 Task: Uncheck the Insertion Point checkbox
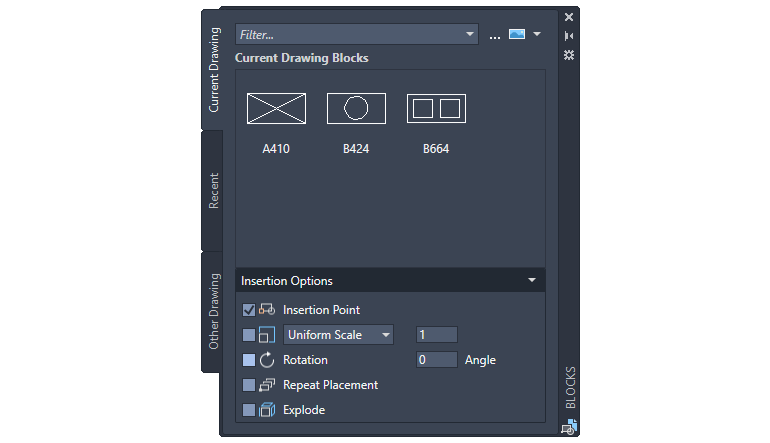[x=249, y=310]
